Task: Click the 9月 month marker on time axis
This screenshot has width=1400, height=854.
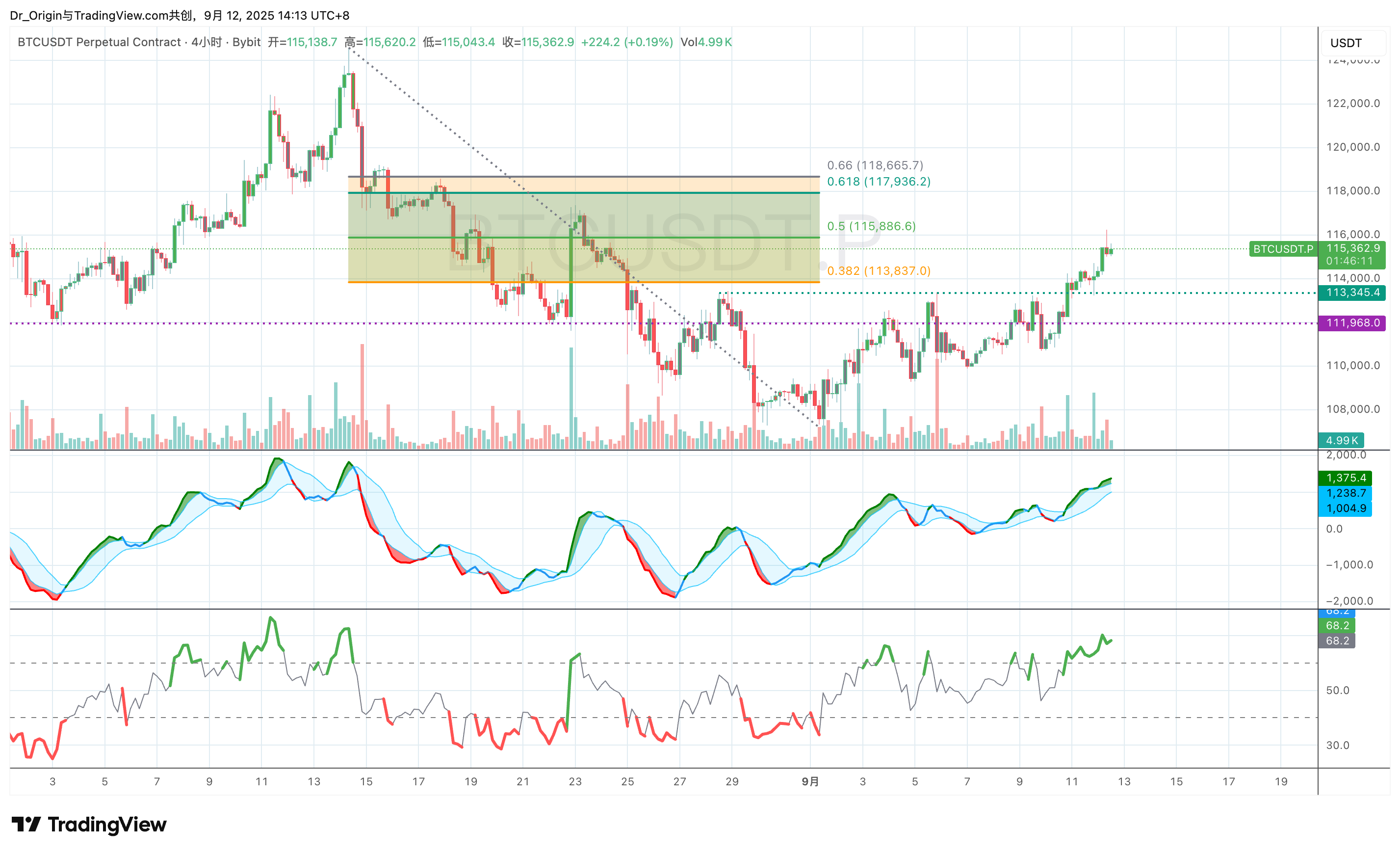Action: coord(810,782)
